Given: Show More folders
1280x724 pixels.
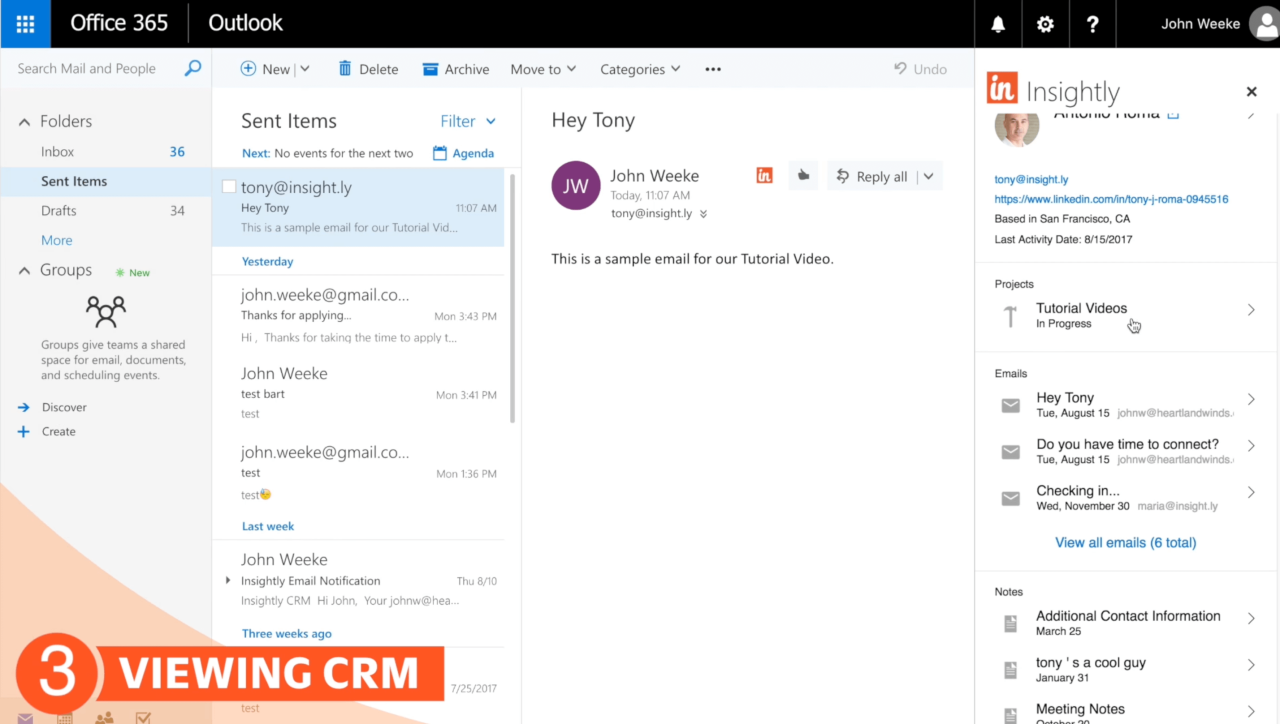Looking at the screenshot, I should (x=57, y=240).
